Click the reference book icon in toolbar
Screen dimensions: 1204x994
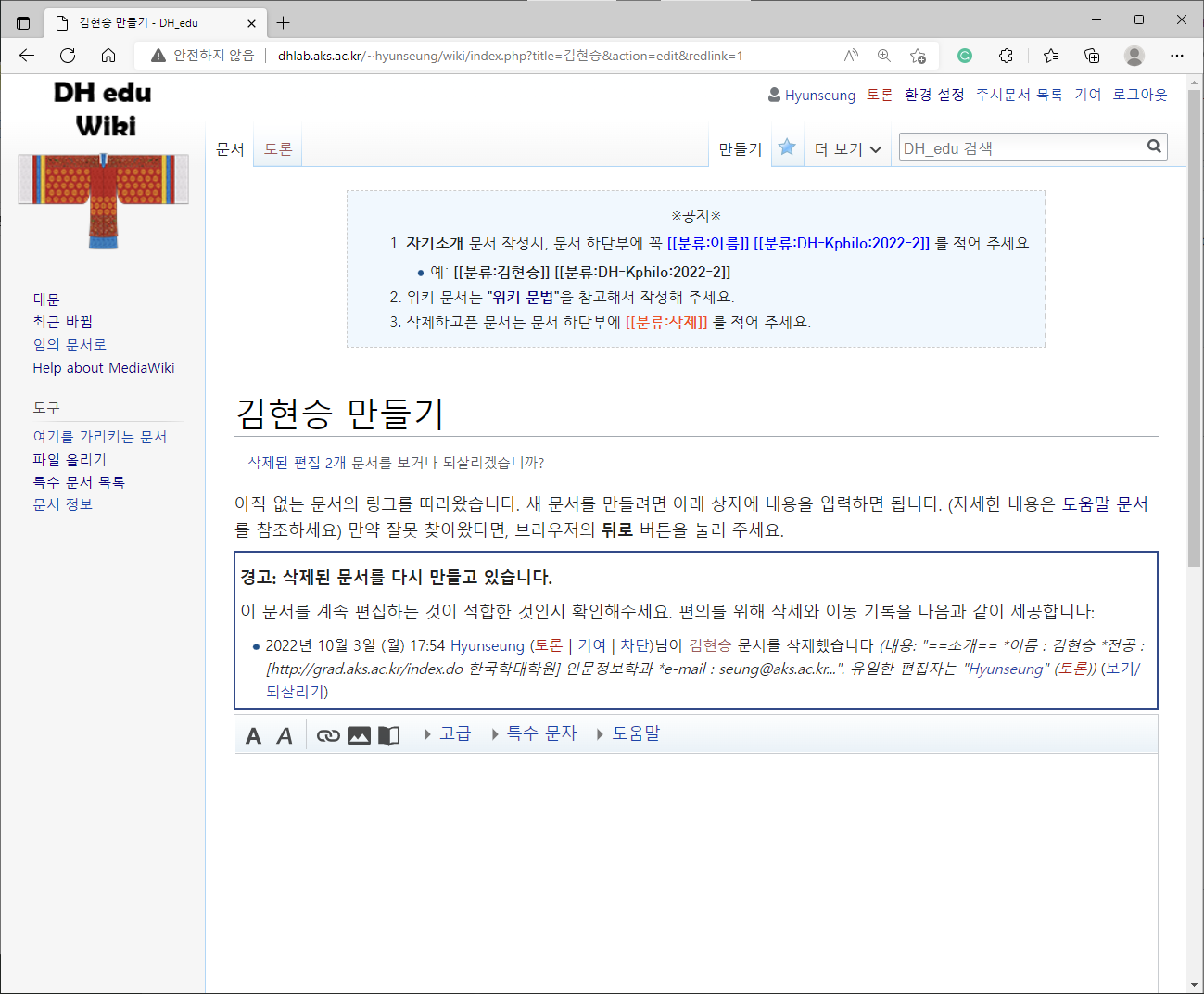pyautogui.click(x=389, y=735)
